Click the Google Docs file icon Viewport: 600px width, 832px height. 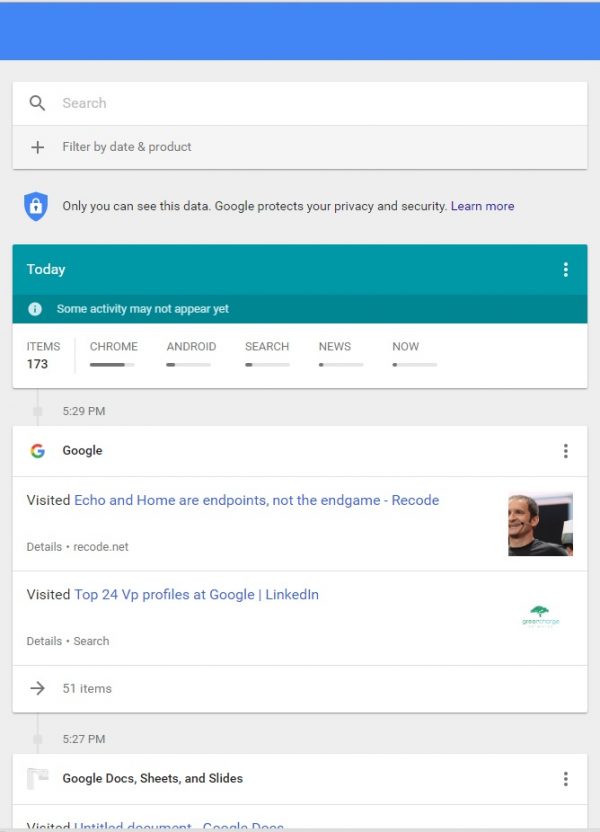pyautogui.click(x=38, y=778)
